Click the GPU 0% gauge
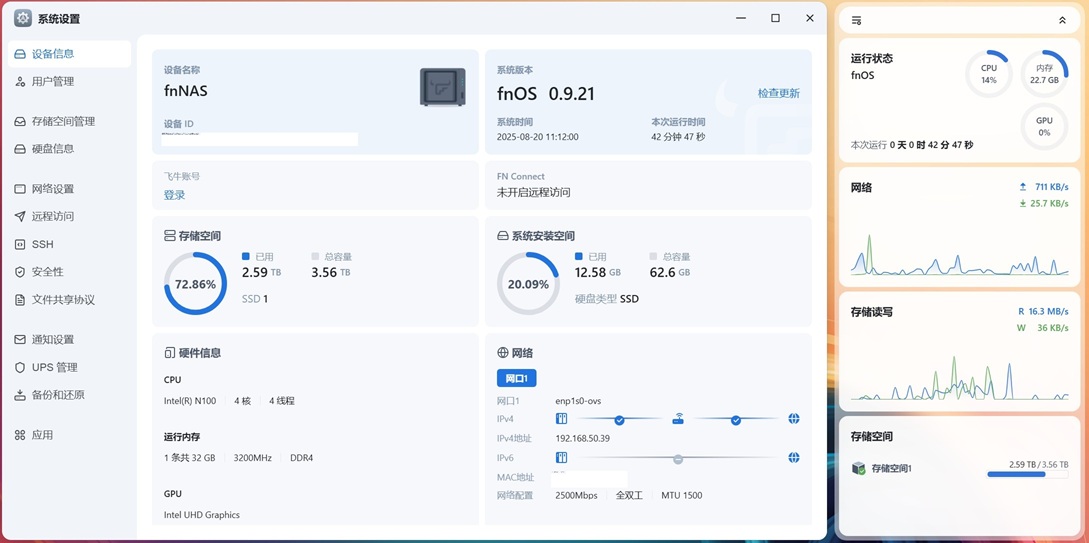 [1044, 126]
